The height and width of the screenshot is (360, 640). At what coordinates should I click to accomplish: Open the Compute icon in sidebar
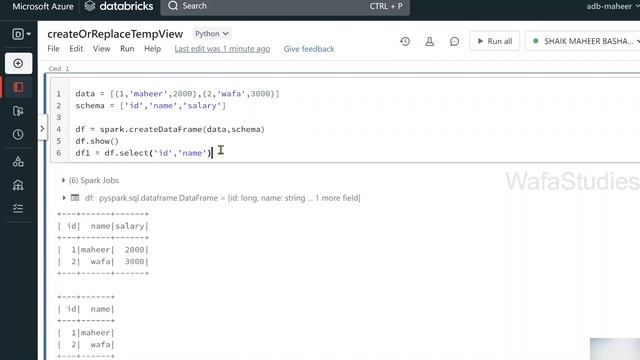18,185
